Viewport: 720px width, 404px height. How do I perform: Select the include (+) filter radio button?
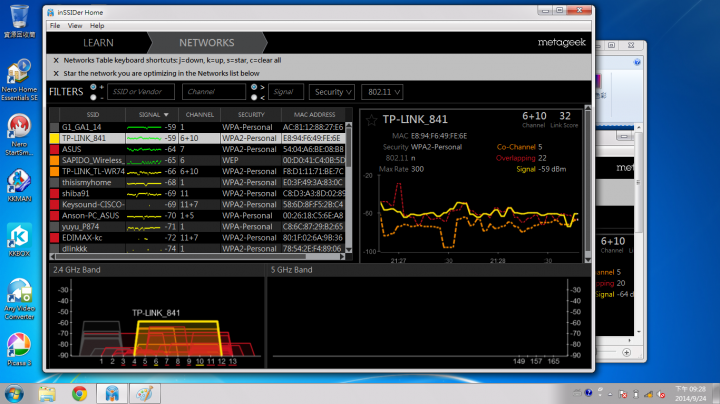click(93, 87)
